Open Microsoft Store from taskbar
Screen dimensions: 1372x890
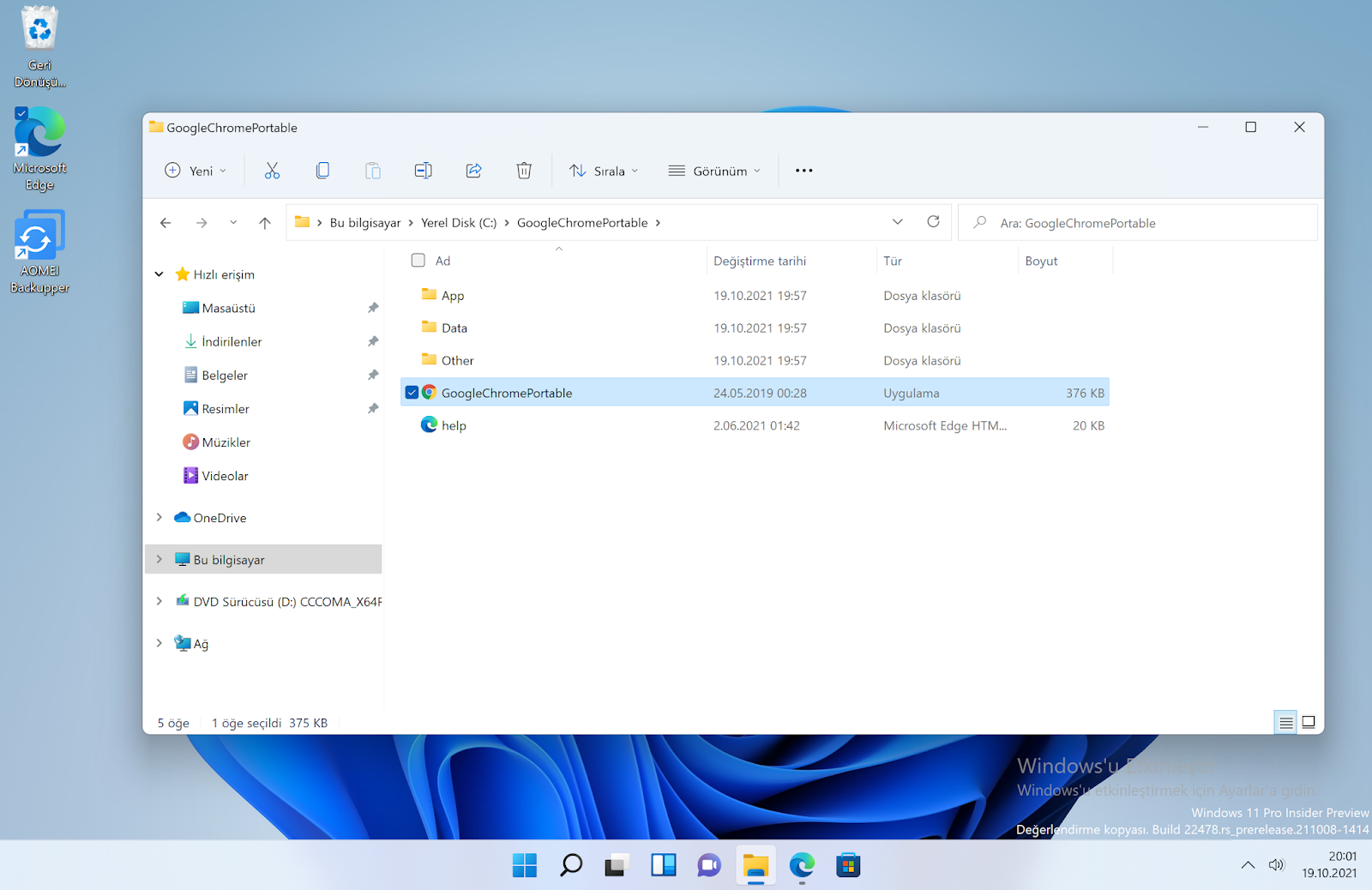pyautogui.click(x=848, y=865)
